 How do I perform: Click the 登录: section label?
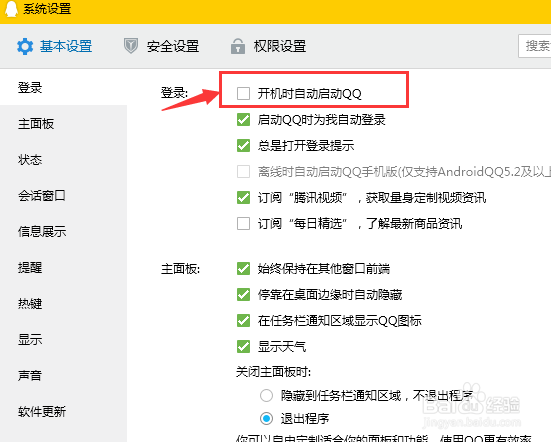tap(174, 93)
